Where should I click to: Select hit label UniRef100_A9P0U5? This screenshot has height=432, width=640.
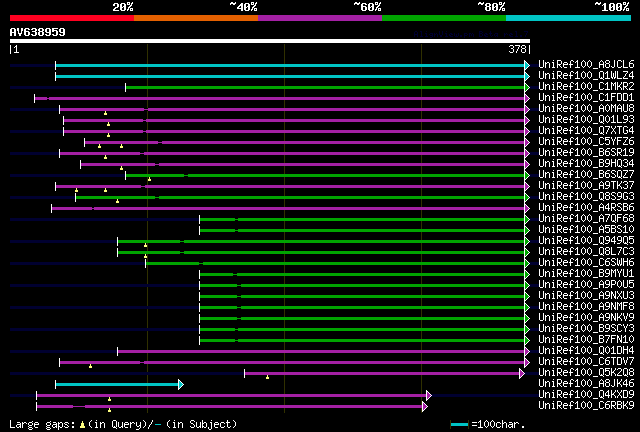coord(586,284)
